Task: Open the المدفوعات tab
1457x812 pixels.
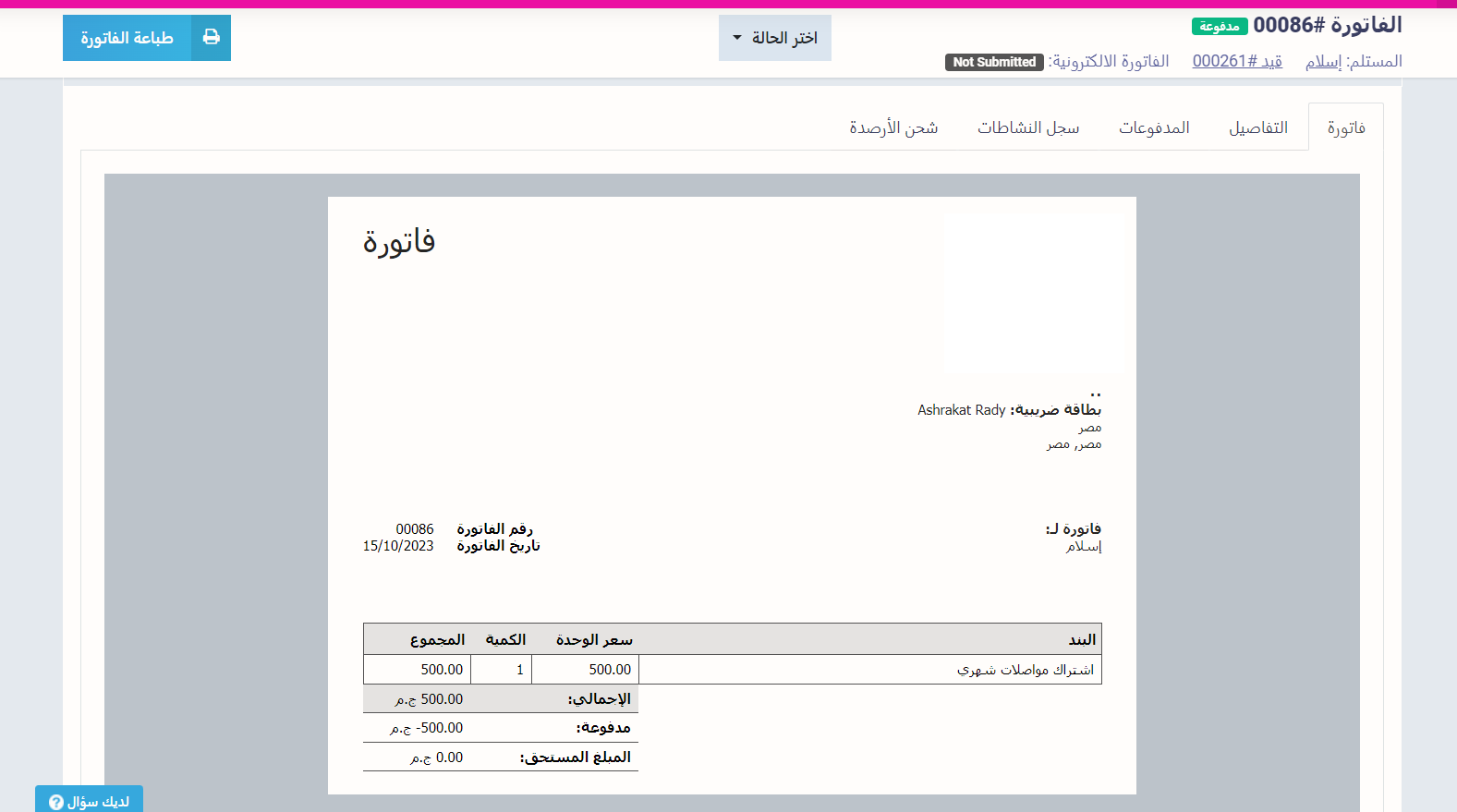Action: [x=1154, y=127]
